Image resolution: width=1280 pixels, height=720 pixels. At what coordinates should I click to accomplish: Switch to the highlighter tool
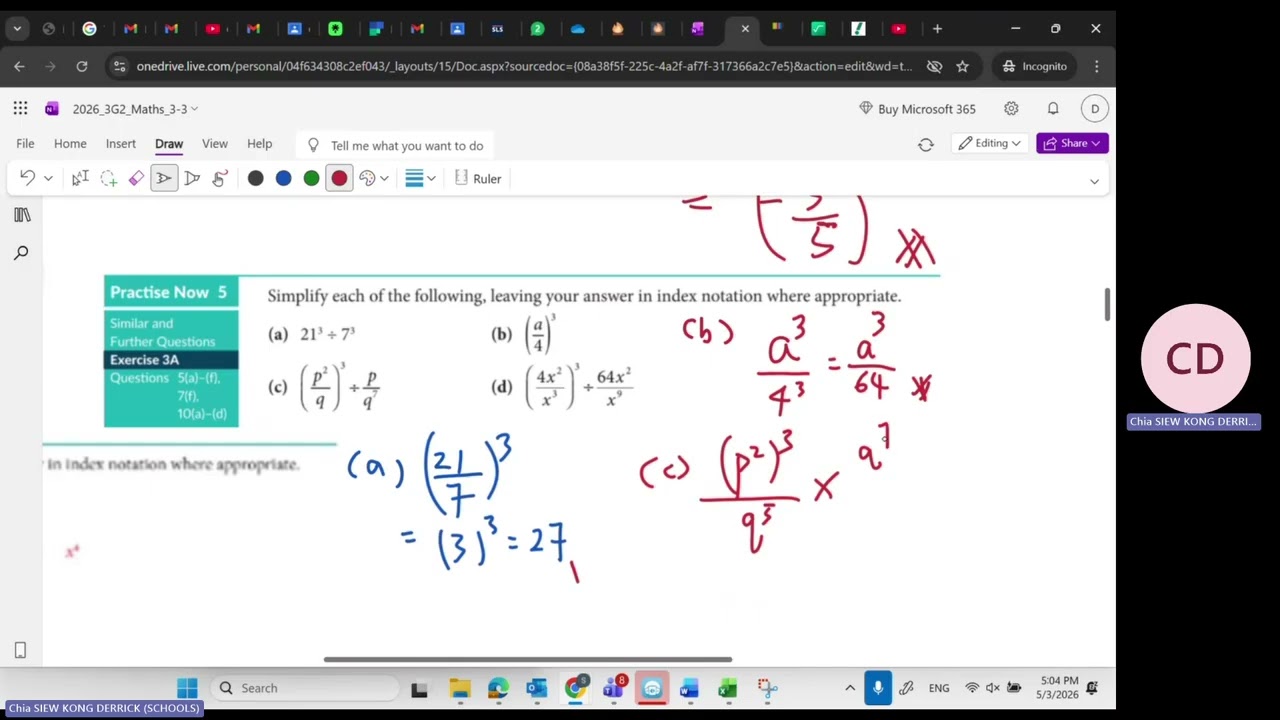pyautogui.click(x=192, y=178)
